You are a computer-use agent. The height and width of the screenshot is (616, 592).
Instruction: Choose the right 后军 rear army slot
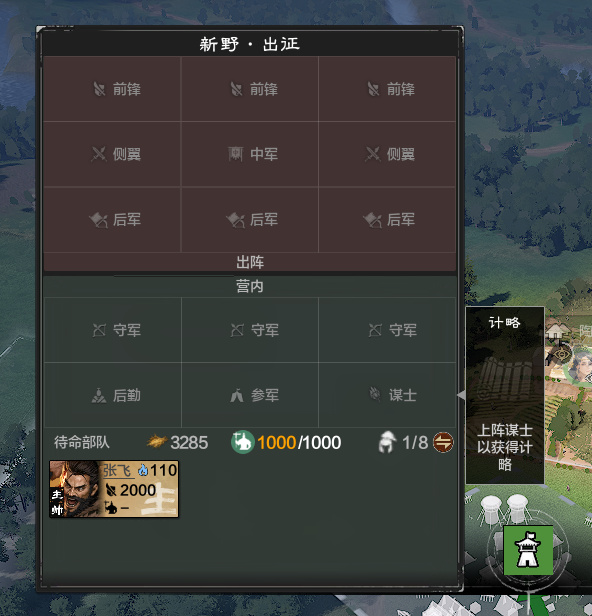coord(387,219)
